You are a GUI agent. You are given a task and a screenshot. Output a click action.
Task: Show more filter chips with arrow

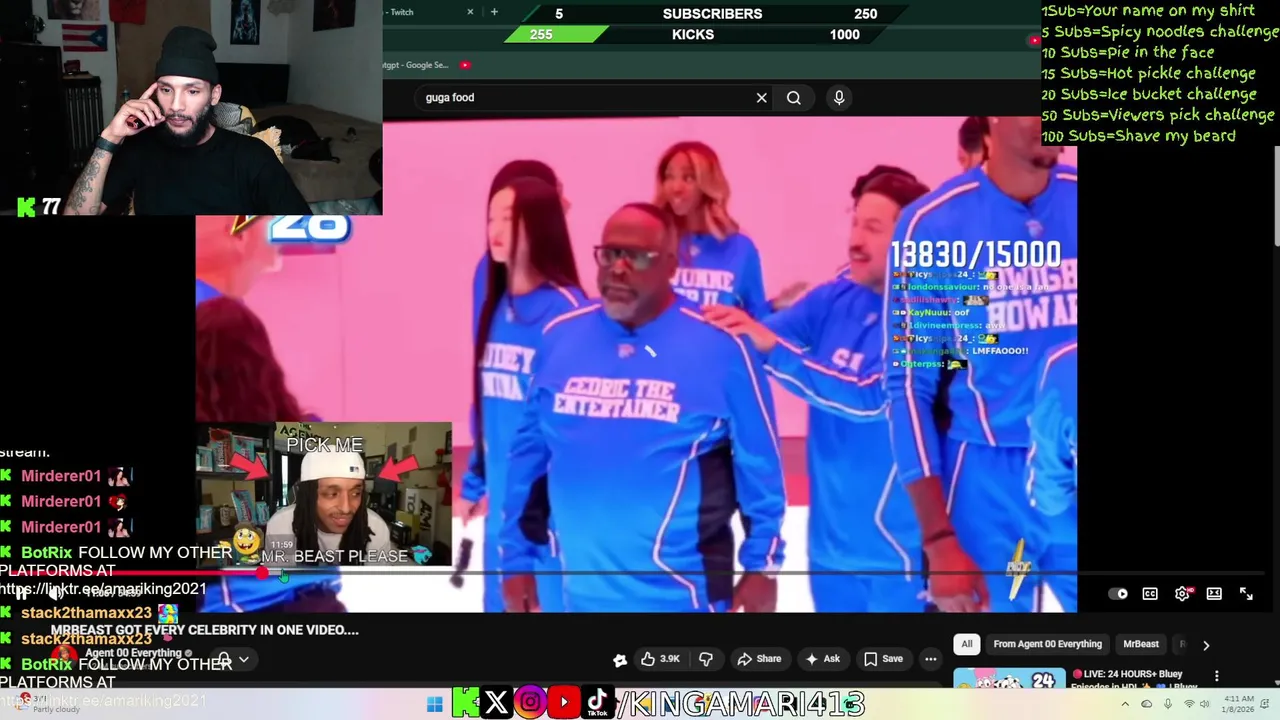pos(1206,645)
